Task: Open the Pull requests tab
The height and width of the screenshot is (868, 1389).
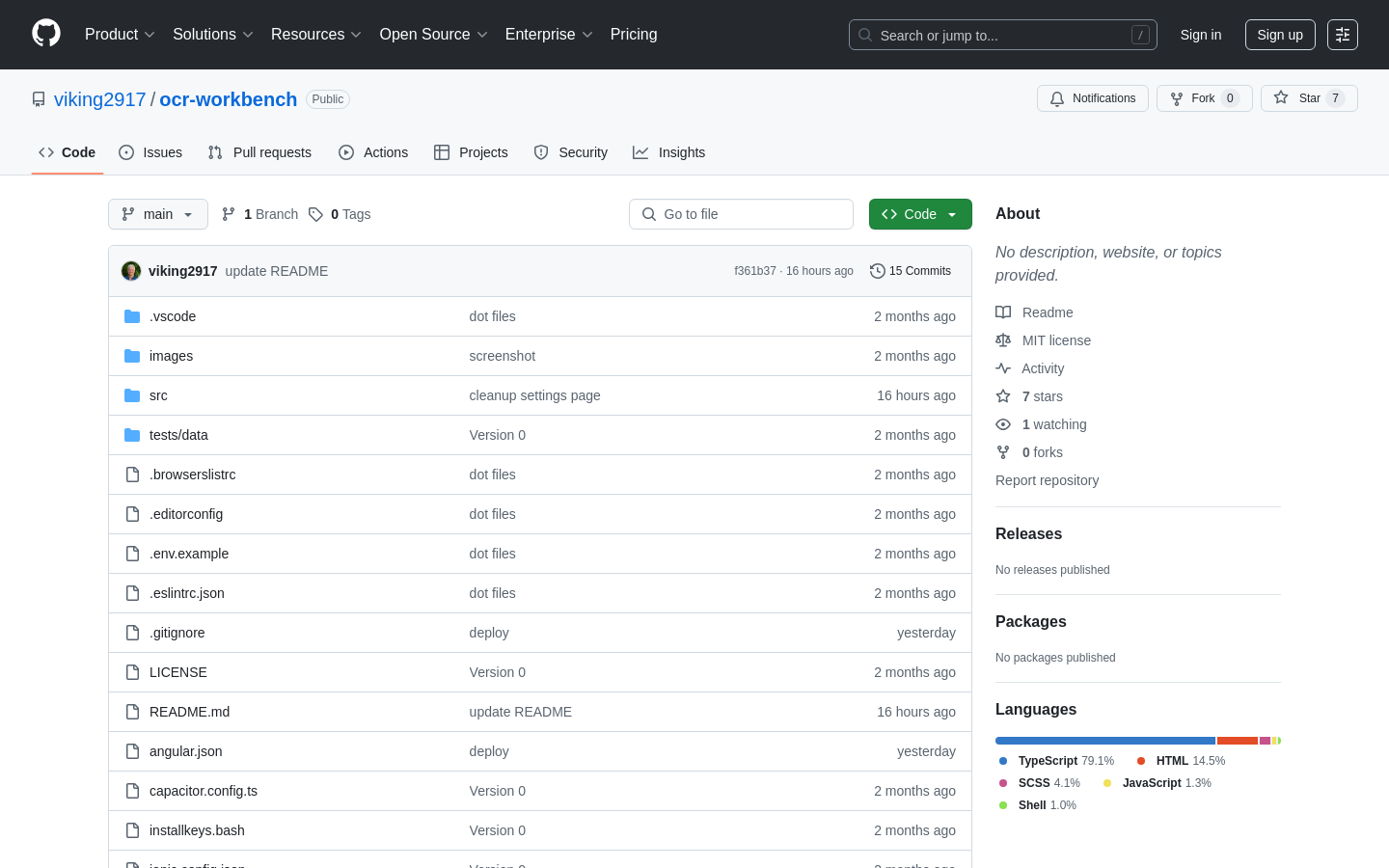Action: tap(259, 152)
